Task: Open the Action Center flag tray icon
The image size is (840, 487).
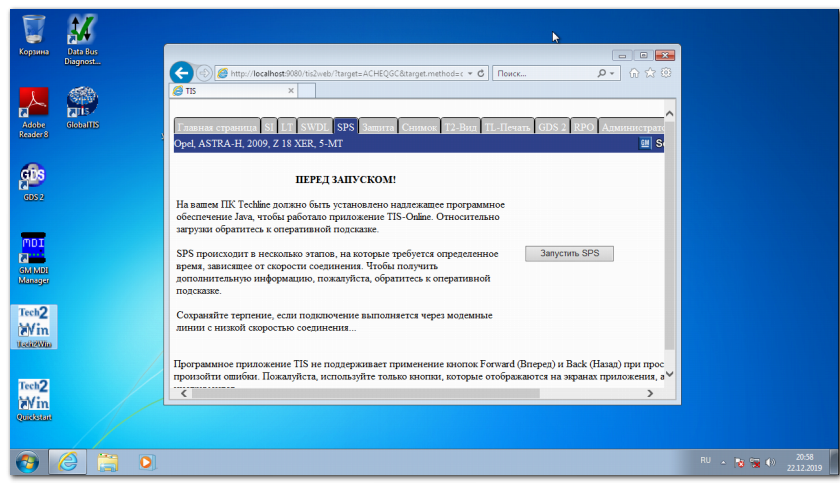Action: click(x=739, y=462)
